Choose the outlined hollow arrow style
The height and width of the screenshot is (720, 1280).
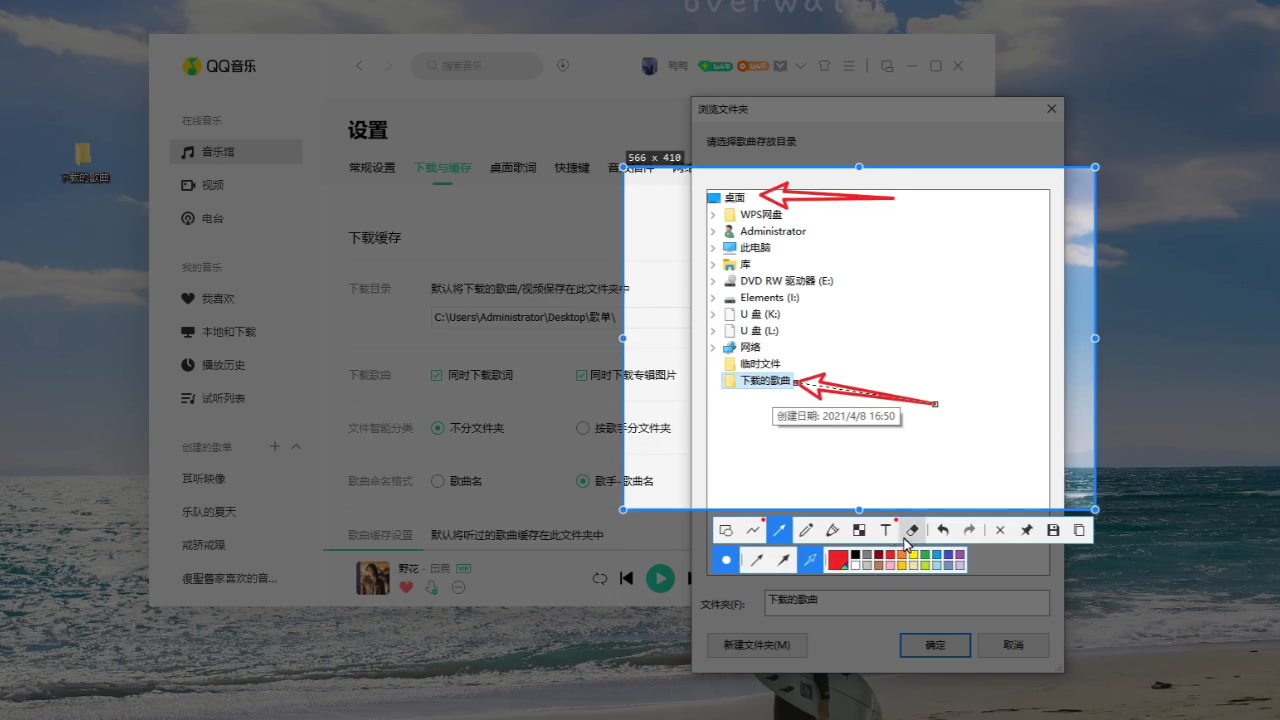coord(810,560)
